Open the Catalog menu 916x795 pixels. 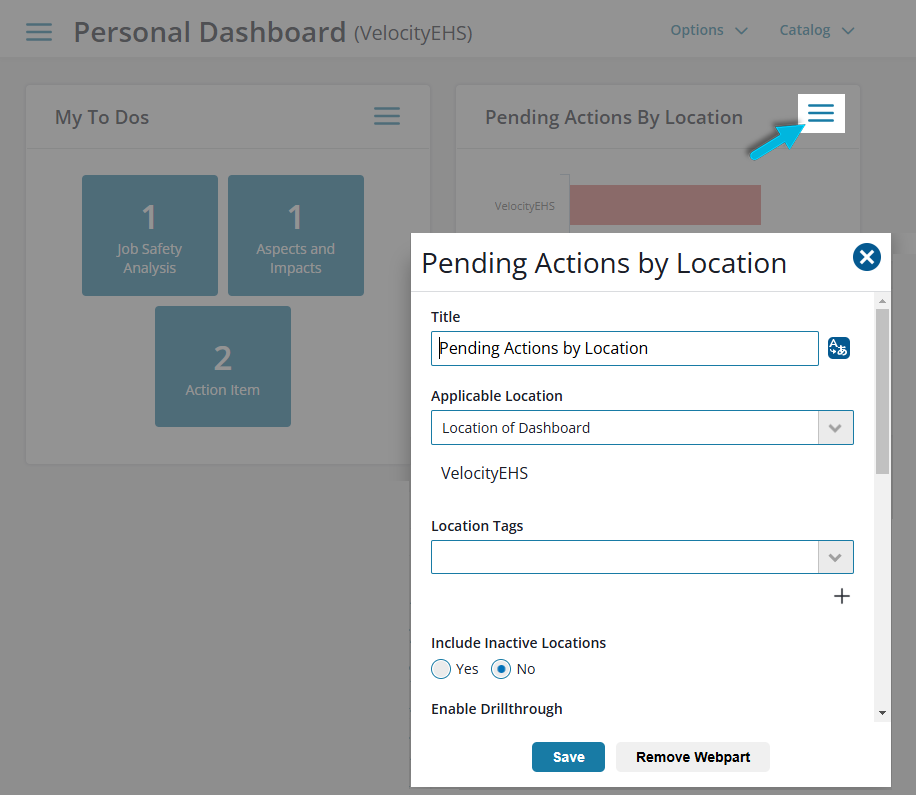[x=817, y=30]
